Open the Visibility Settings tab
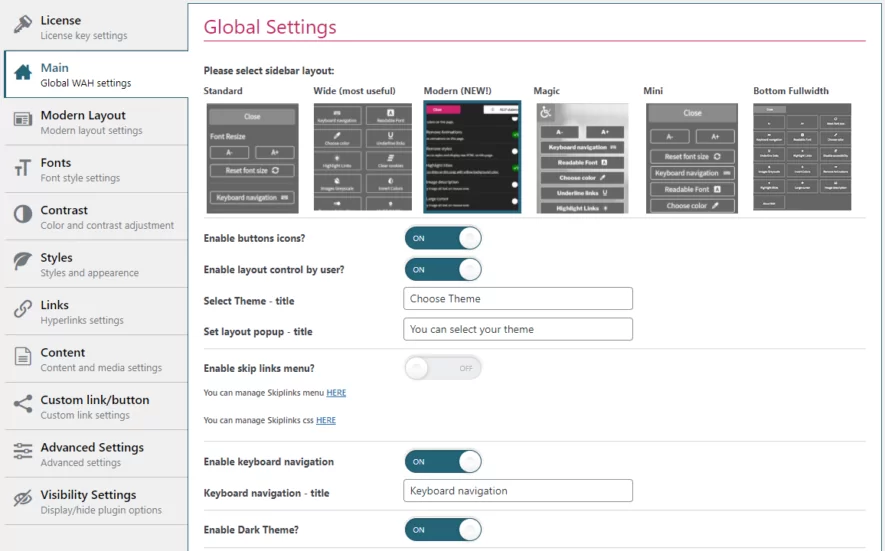The height and width of the screenshot is (551, 885). tap(97, 501)
